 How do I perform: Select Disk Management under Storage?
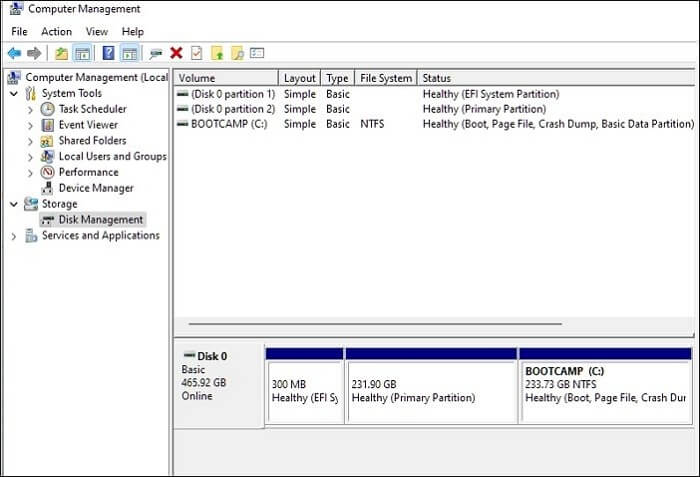[x=100, y=220]
